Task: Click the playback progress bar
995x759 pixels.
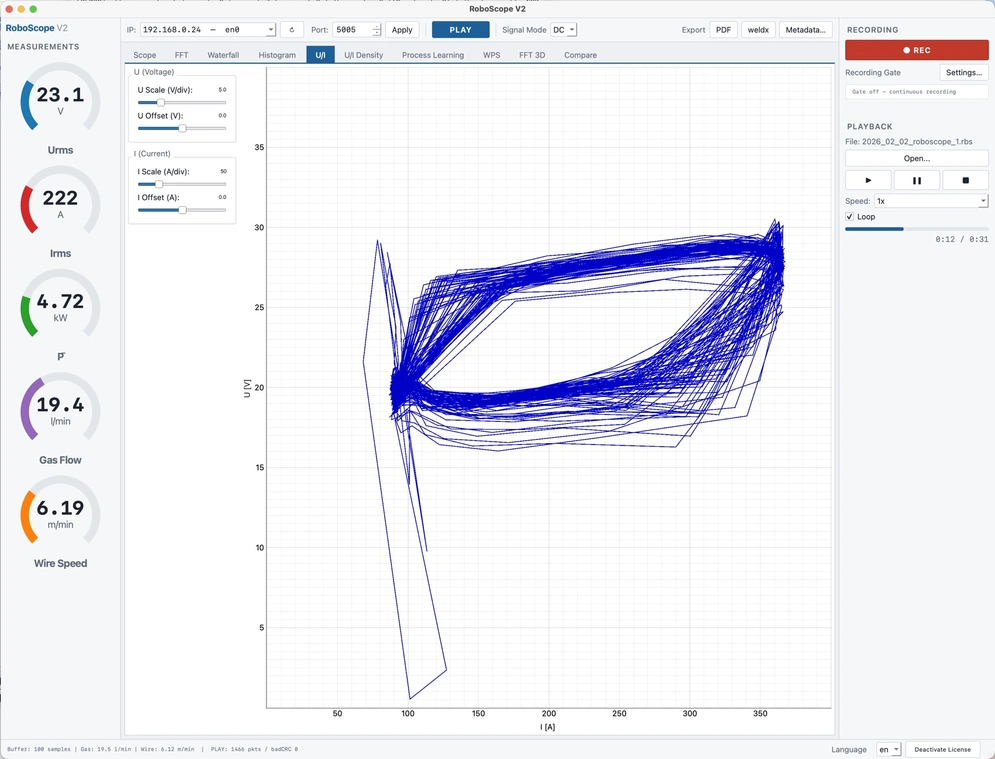Action: 916,228
